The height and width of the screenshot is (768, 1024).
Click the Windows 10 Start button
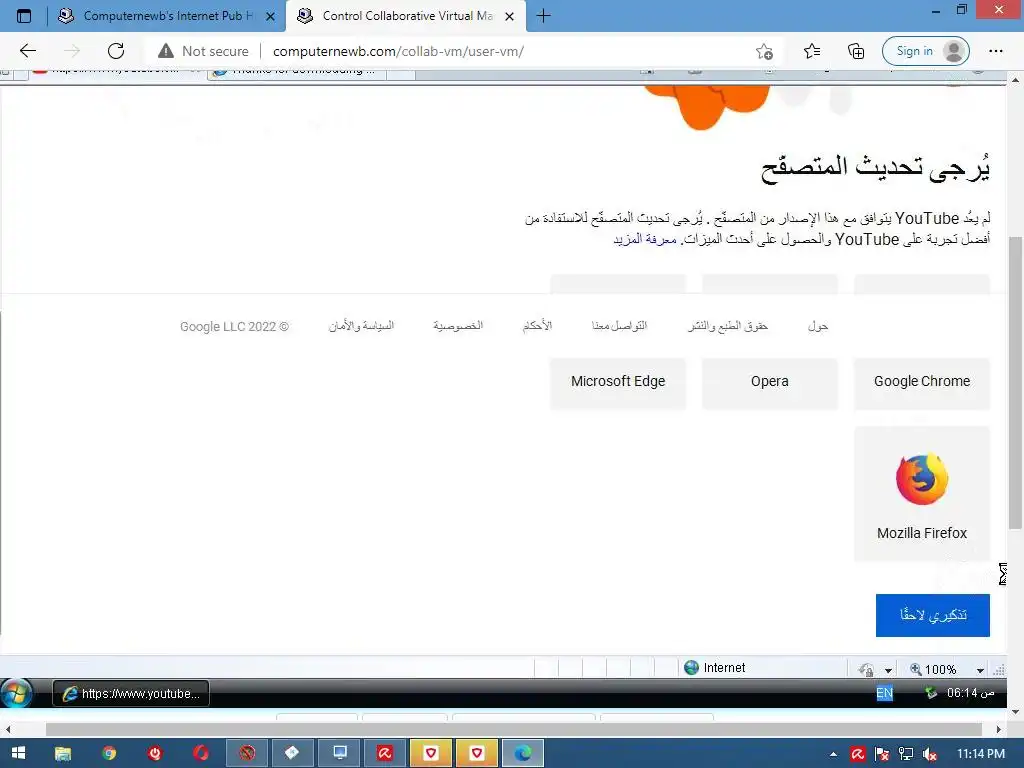[x=18, y=753]
